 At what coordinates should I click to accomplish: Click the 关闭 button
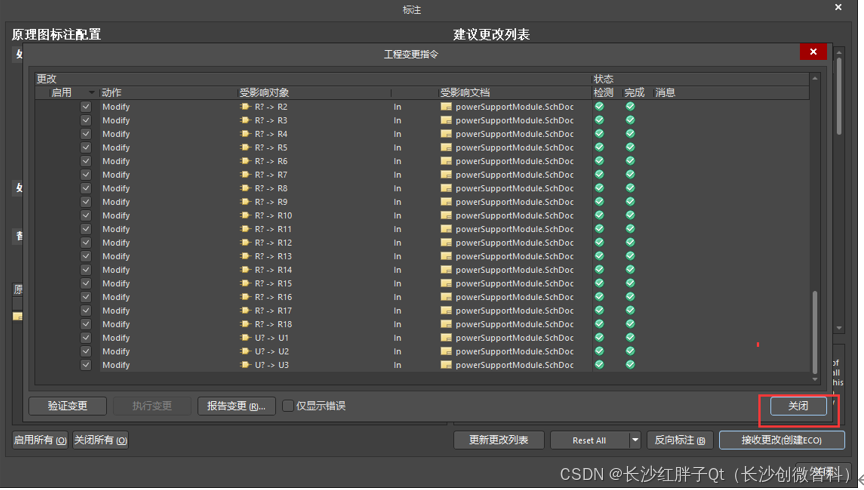click(798, 406)
